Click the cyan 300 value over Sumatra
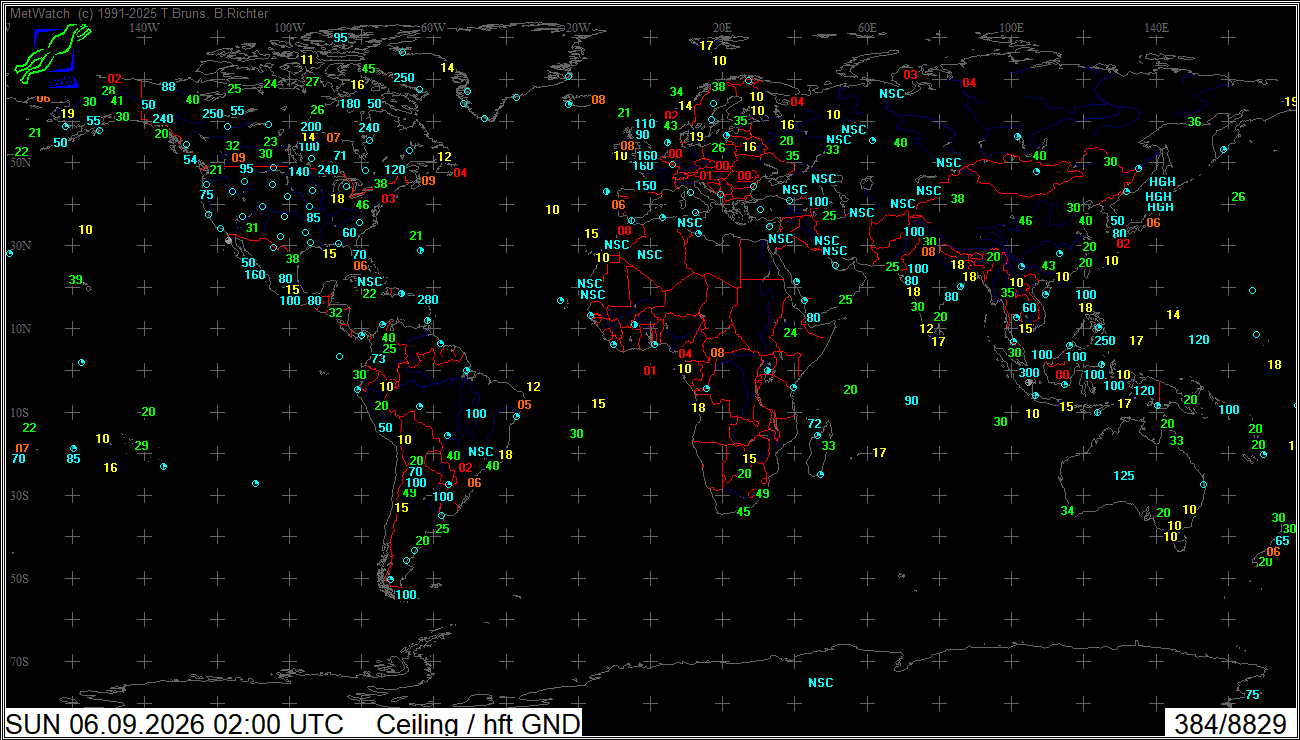 pyautogui.click(x=1029, y=373)
